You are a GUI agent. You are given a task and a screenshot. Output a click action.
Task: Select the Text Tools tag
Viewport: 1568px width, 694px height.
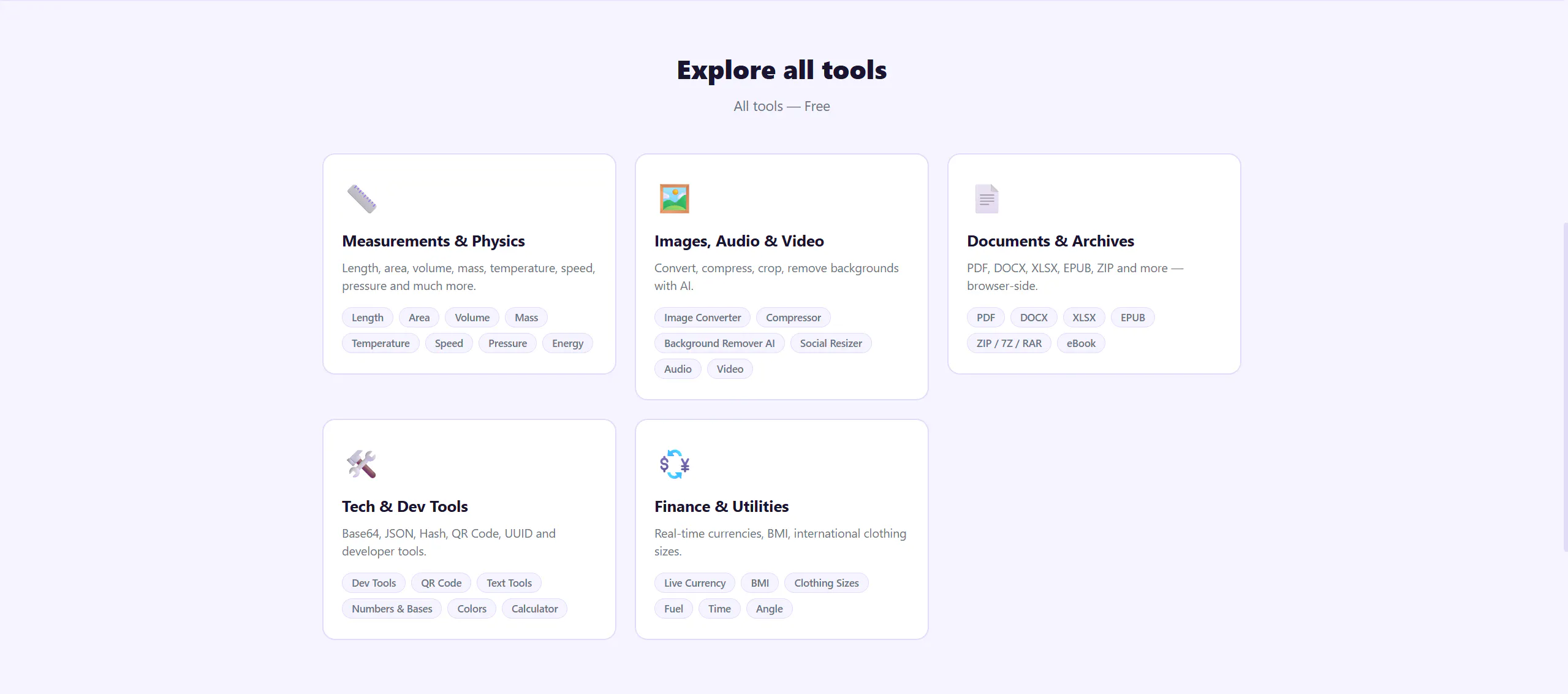pyautogui.click(x=509, y=583)
